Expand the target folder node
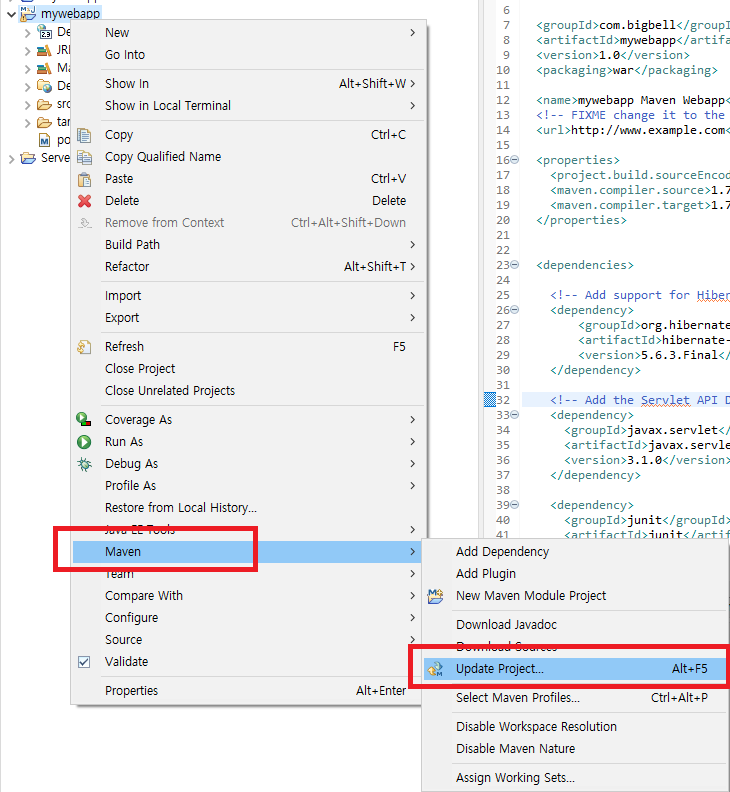The image size is (730, 792). click(28, 123)
